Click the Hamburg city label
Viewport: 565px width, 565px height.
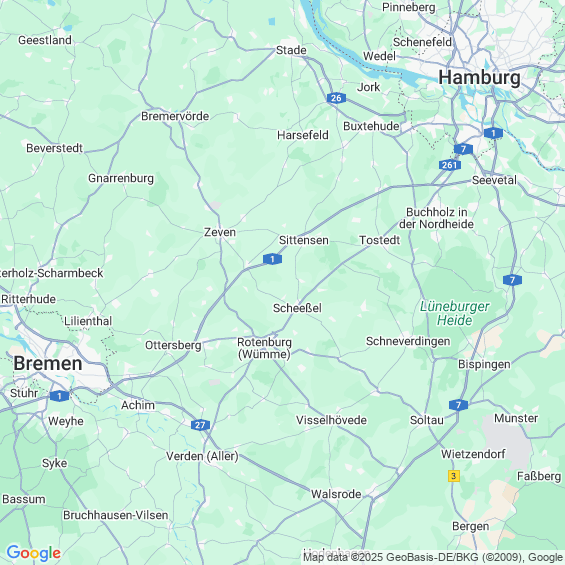click(x=479, y=78)
